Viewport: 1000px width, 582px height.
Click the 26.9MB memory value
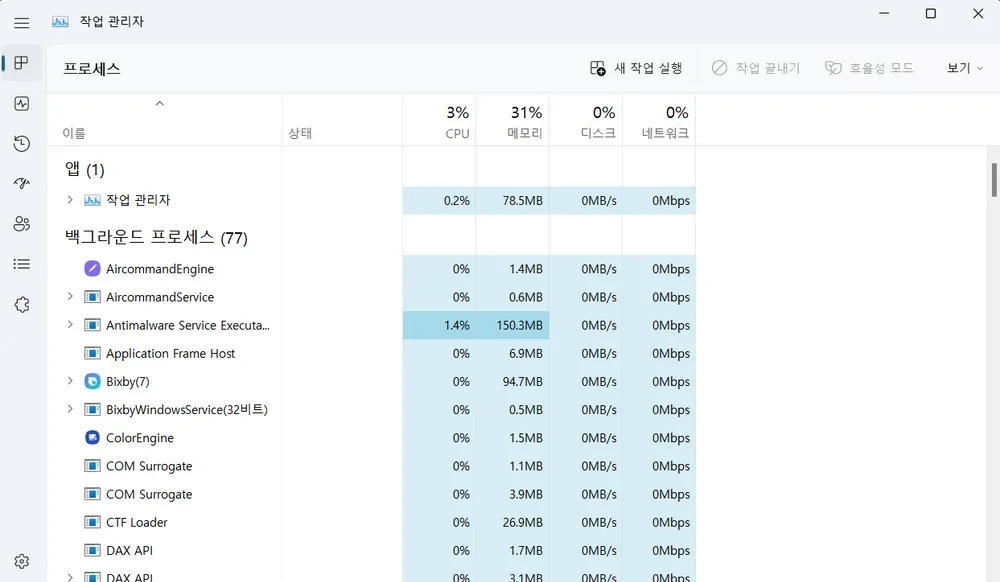point(523,522)
